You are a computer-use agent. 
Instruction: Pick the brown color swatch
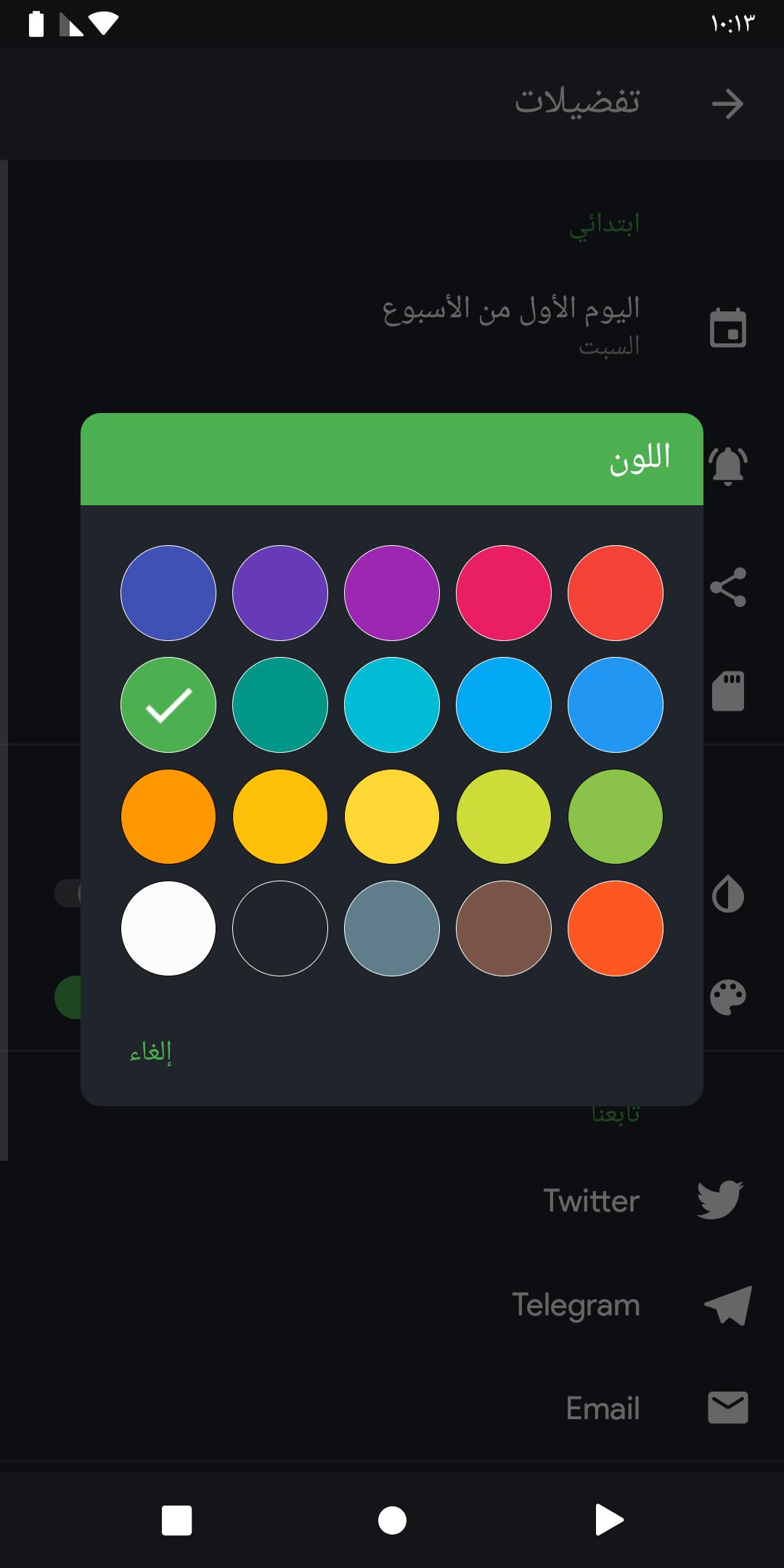(x=504, y=928)
